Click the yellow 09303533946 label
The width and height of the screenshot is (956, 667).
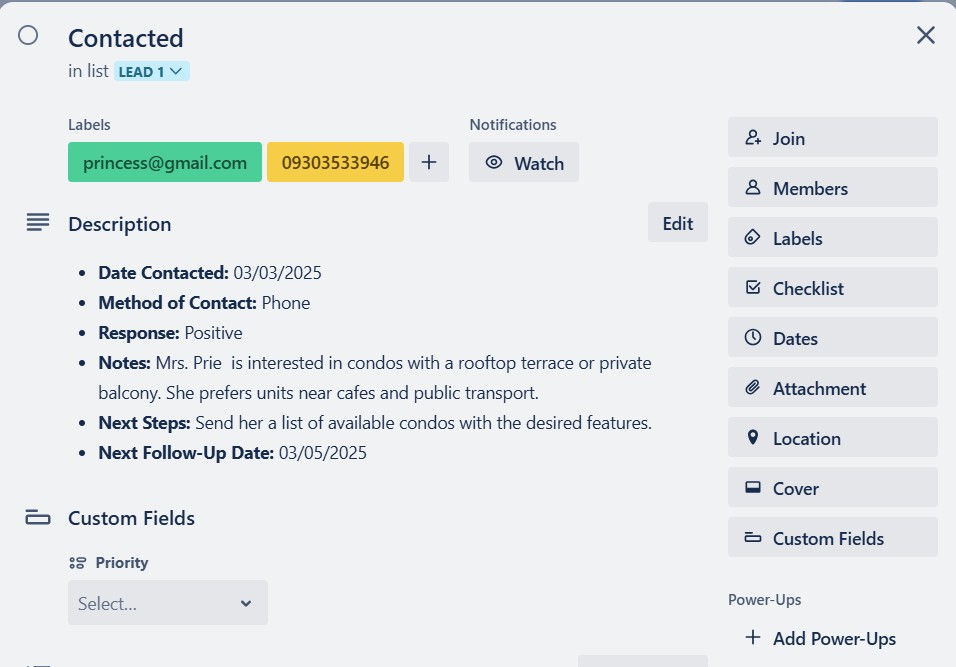point(335,162)
